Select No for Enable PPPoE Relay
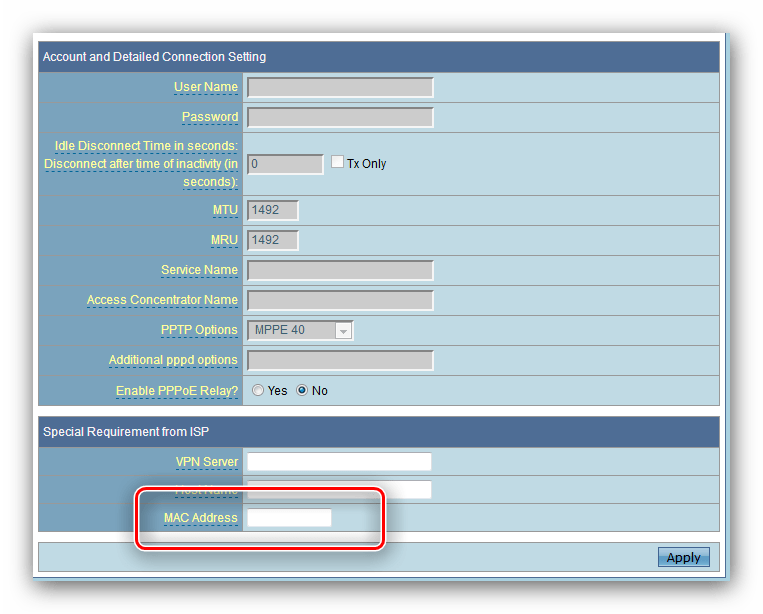Image resolution: width=763 pixels, height=614 pixels. 302,390
